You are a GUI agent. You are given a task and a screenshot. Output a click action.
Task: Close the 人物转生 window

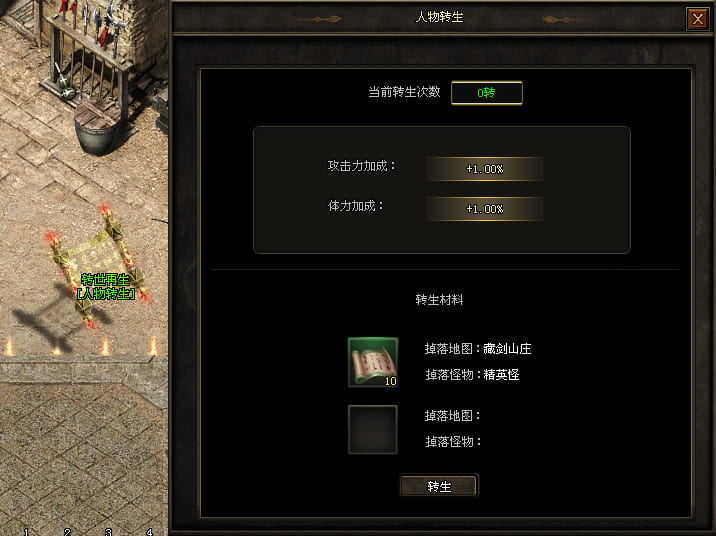tap(697, 19)
